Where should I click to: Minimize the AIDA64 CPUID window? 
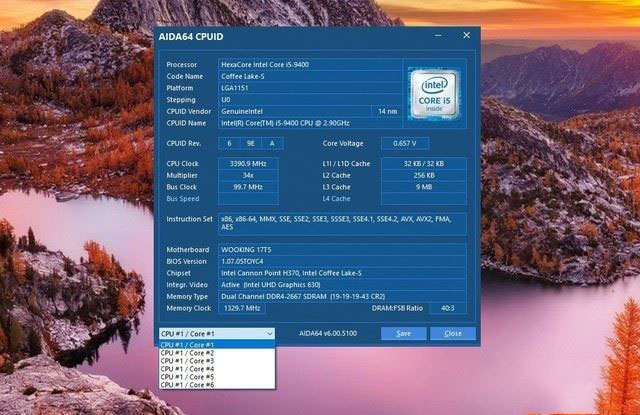pos(439,35)
